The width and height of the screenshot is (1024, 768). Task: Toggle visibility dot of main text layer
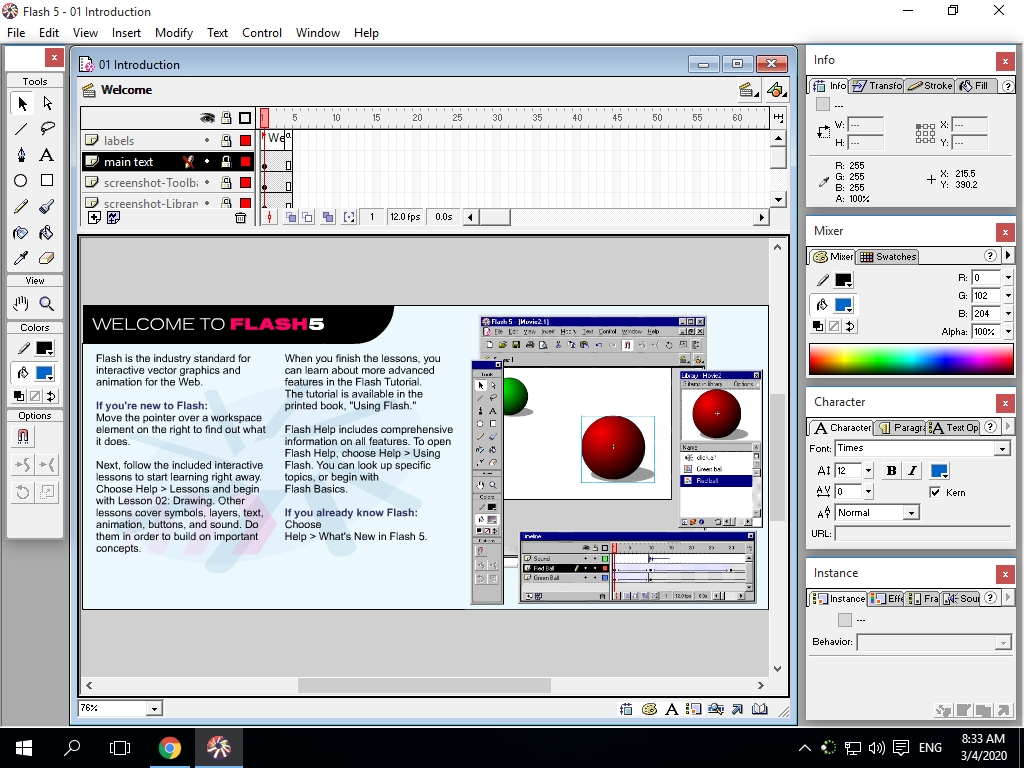(x=207, y=161)
